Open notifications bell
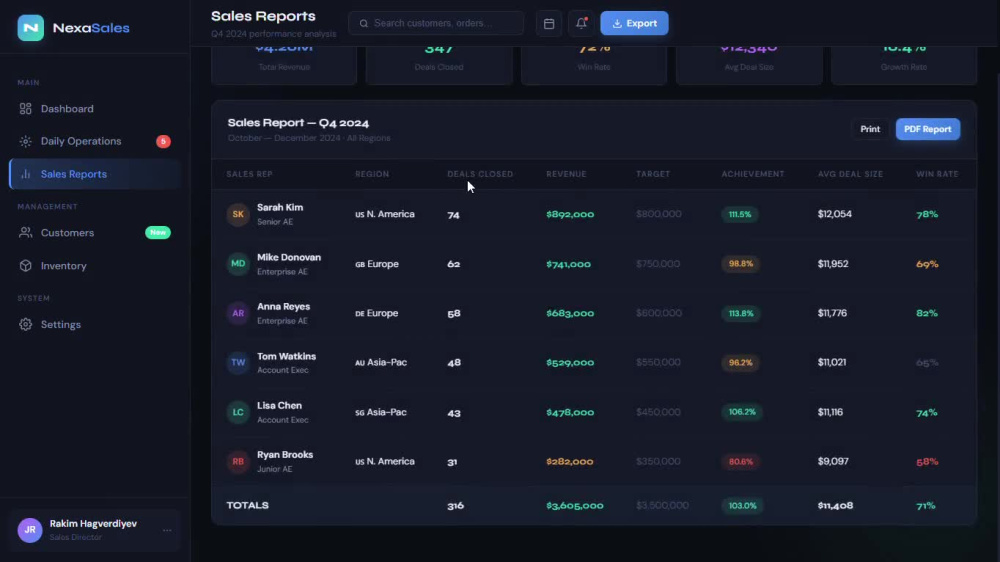This screenshot has height=562, width=1000. (x=581, y=24)
